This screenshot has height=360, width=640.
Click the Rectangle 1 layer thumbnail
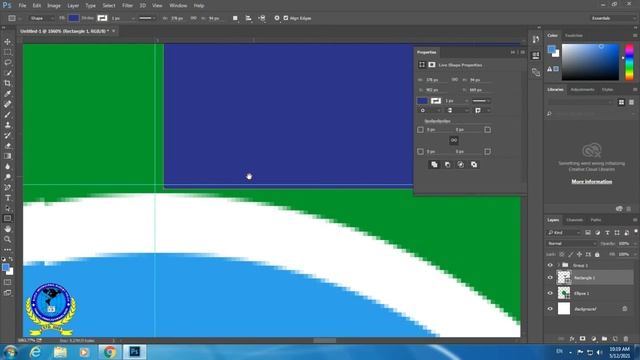564,278
